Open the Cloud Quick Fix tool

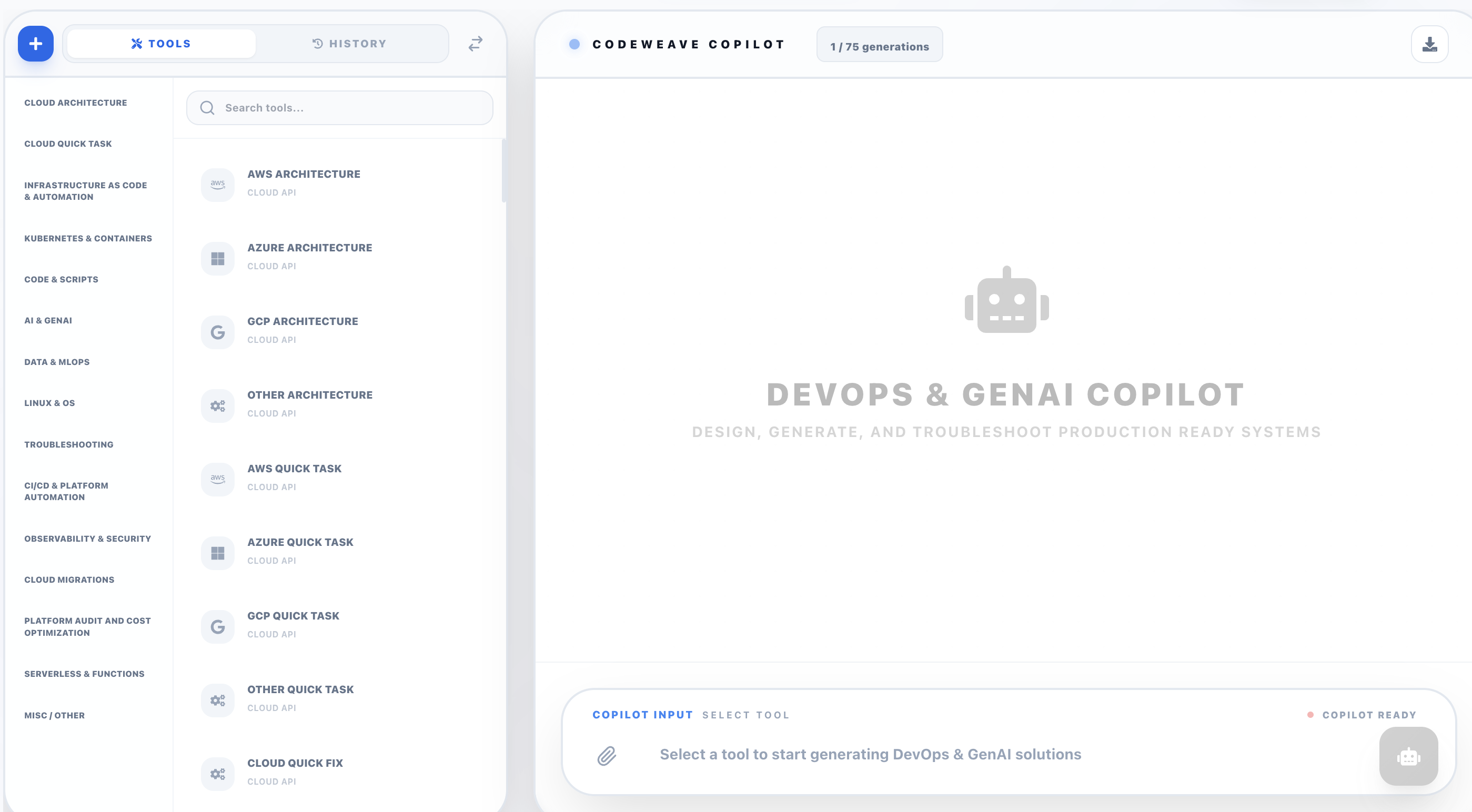click(x=295, y=771)
